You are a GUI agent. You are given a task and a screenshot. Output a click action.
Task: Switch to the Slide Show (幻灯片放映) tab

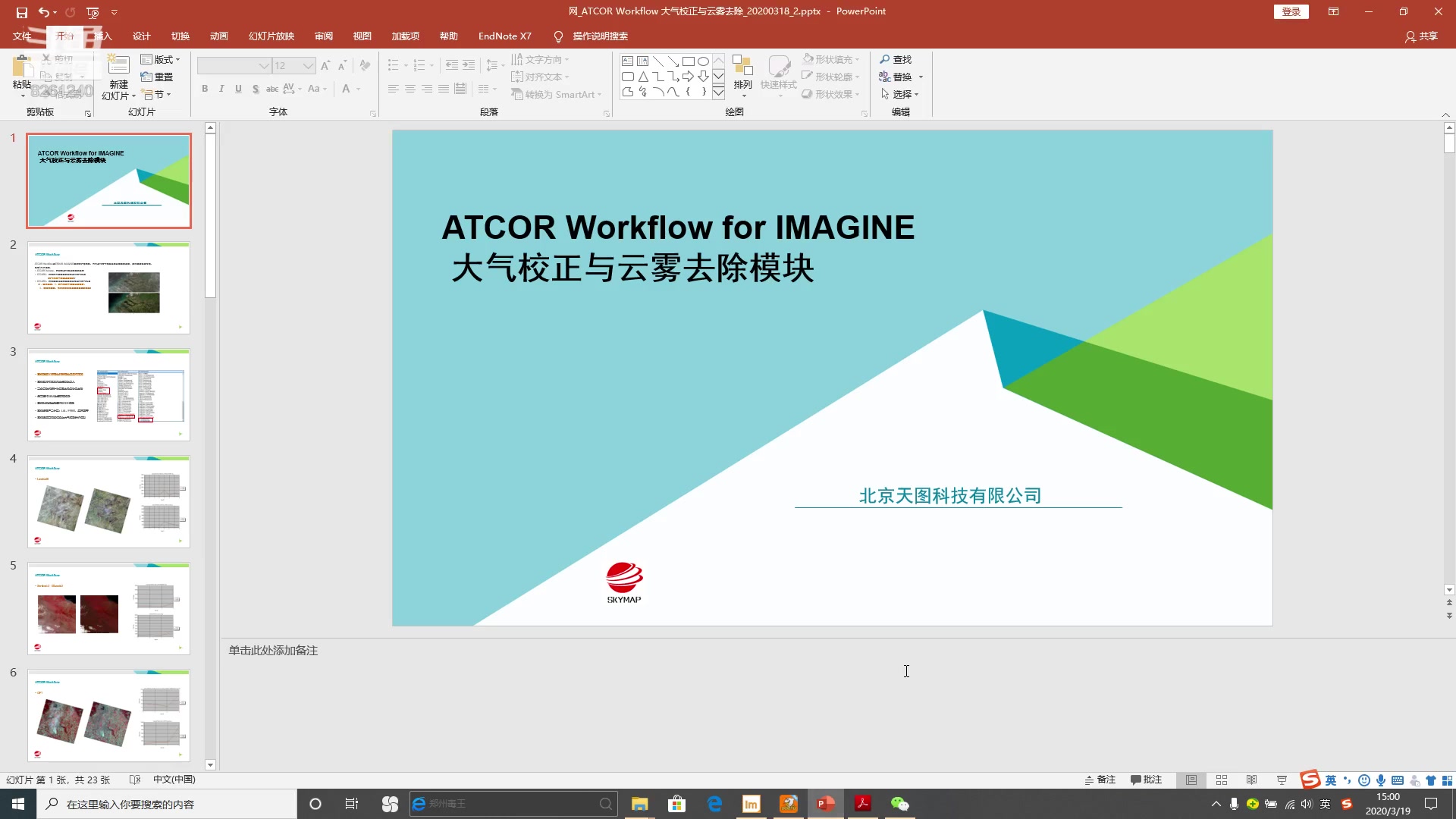(271, 36)
